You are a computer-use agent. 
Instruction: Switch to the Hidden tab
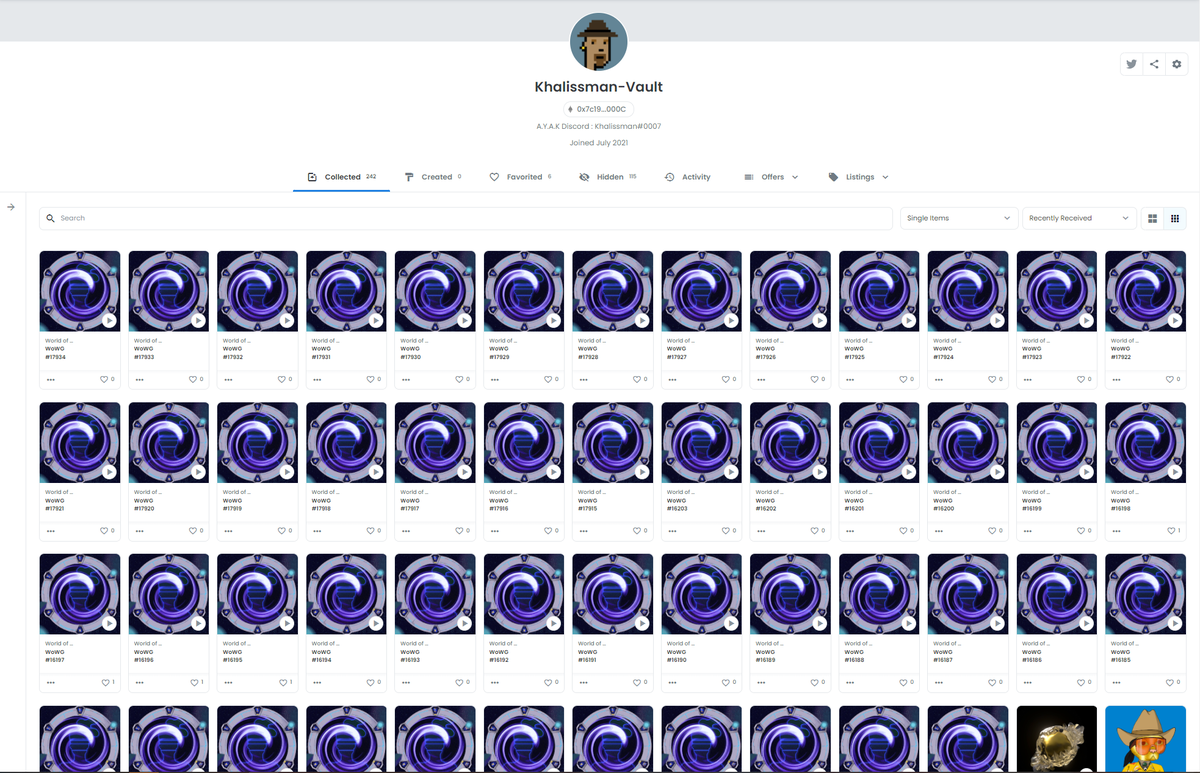tap(608, 177)
